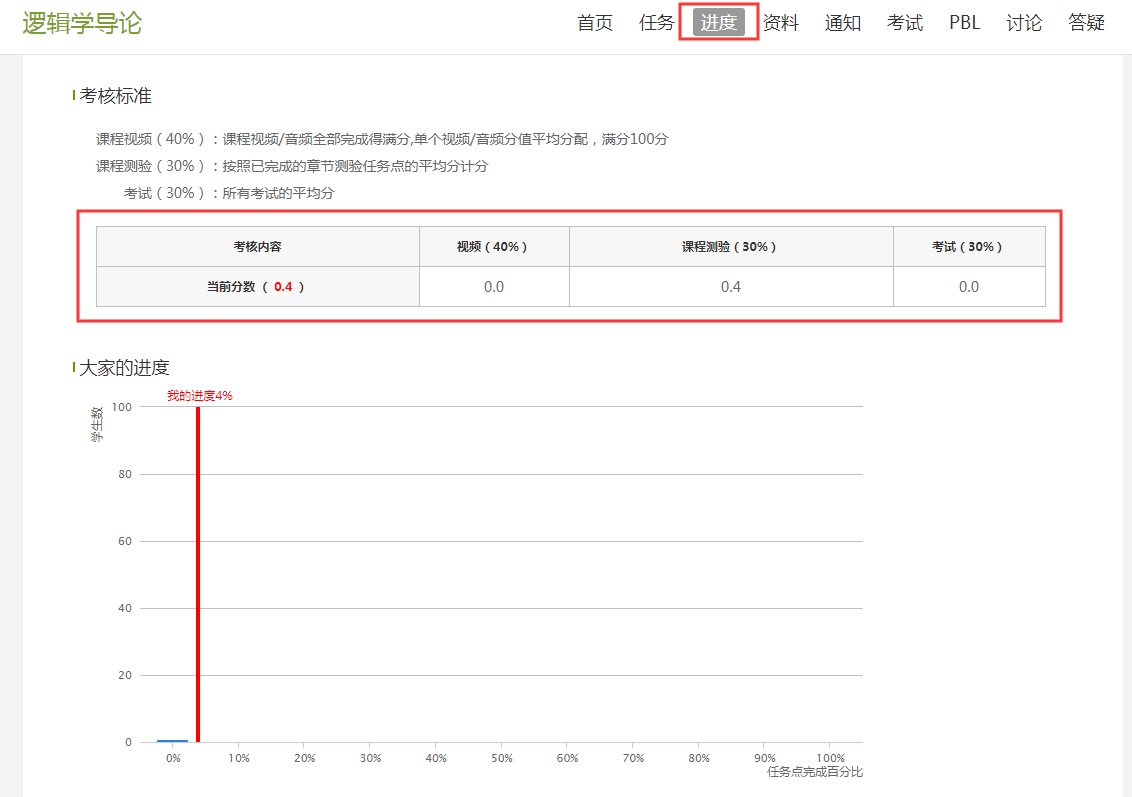Screen dimensions: 1132x797
Task: Open the 任务 navigation tab
Action: pyautogui.click(x=656, y=23)
